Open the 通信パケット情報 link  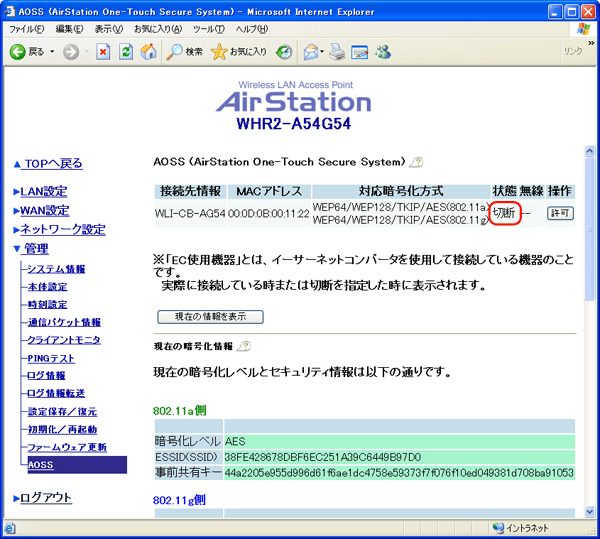tap(64, 322)
